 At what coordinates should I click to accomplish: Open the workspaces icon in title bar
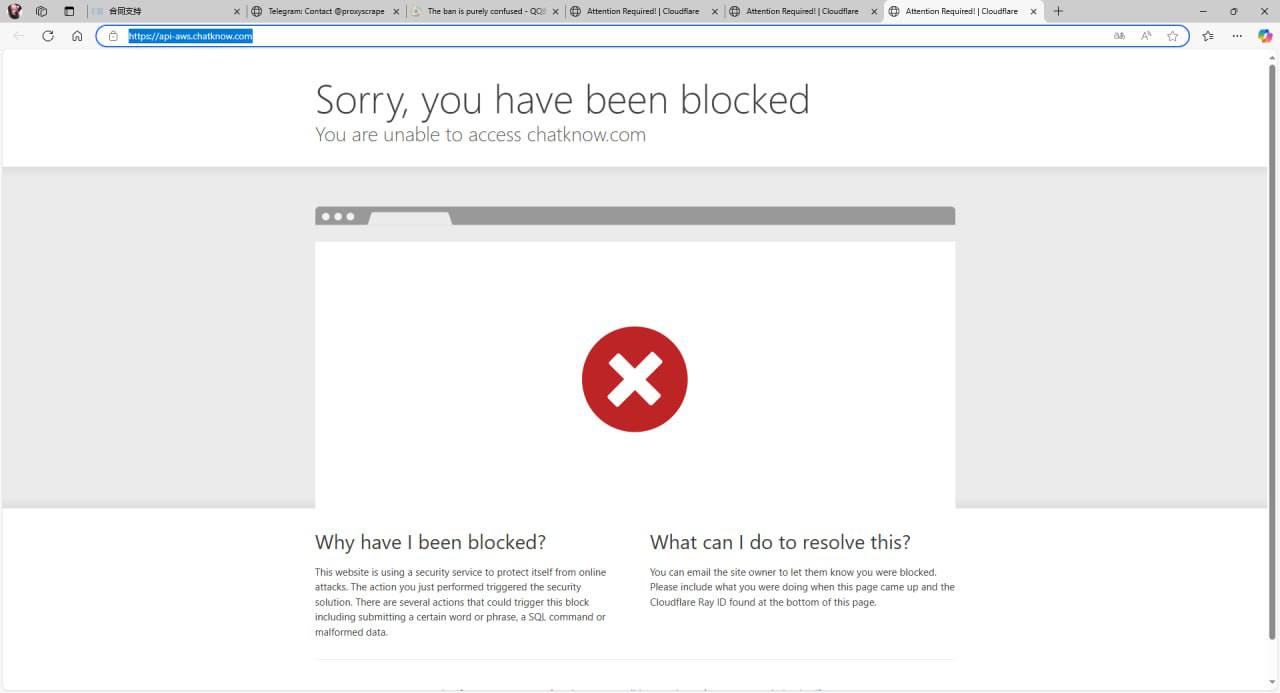coord(41,11)
